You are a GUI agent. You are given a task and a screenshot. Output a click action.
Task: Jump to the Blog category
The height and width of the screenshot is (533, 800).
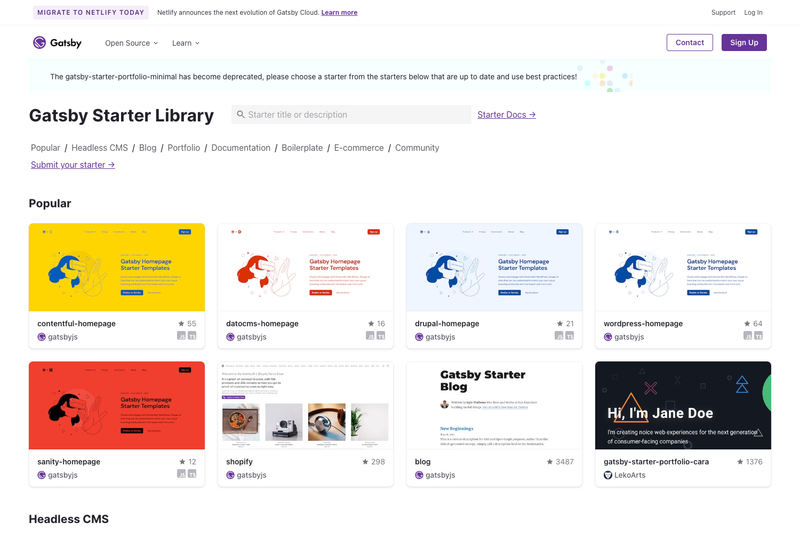[147, 148]
